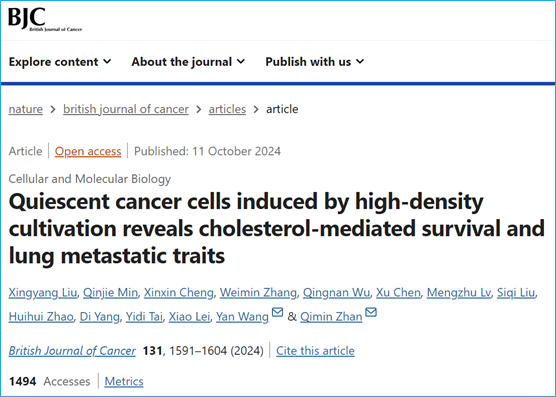Go to the nature breadcrumb link
This screenshot has width=556, height=397.
click(x=26, y=109)
